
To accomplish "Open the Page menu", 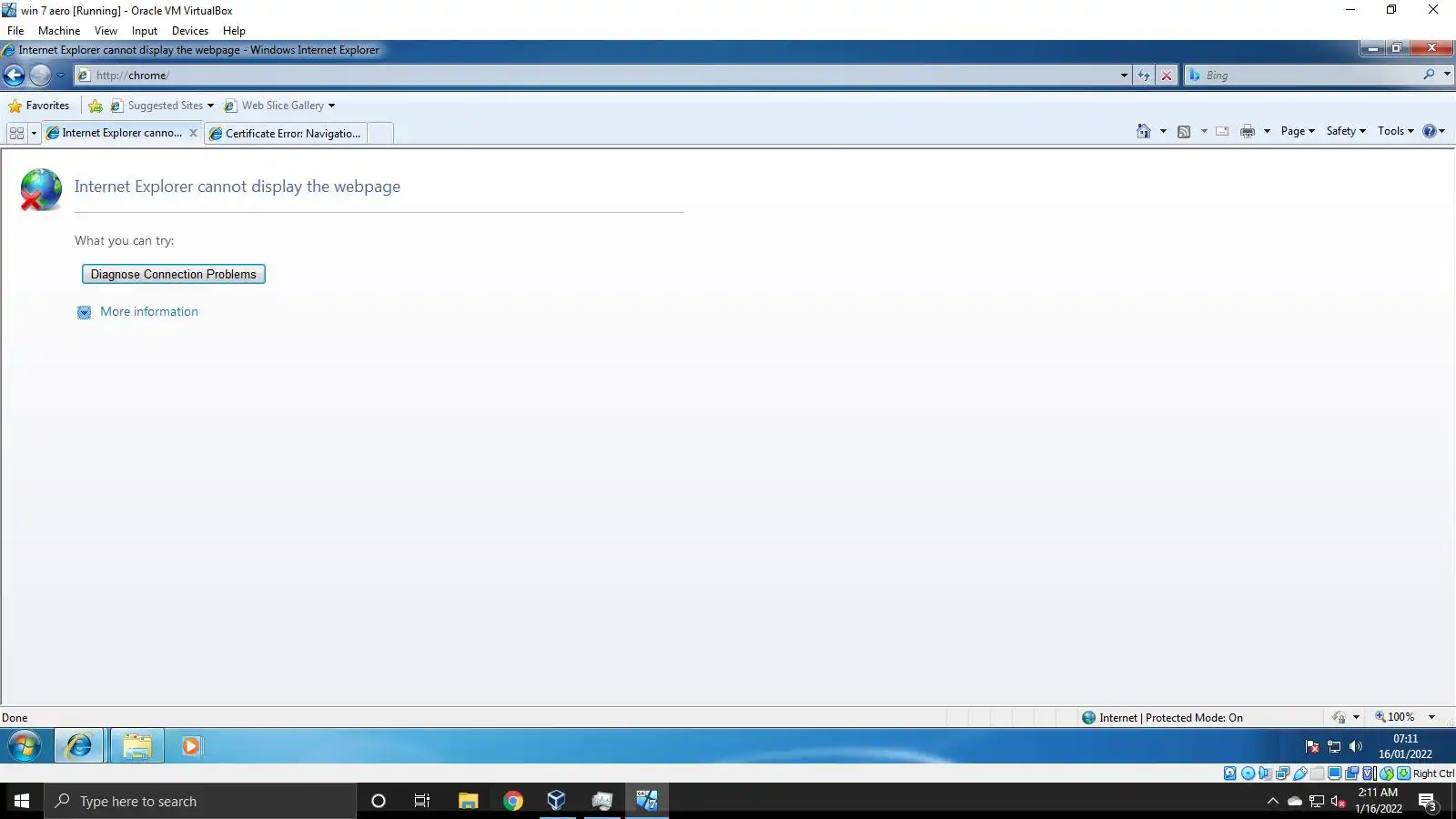I will tap(1298, 131).
